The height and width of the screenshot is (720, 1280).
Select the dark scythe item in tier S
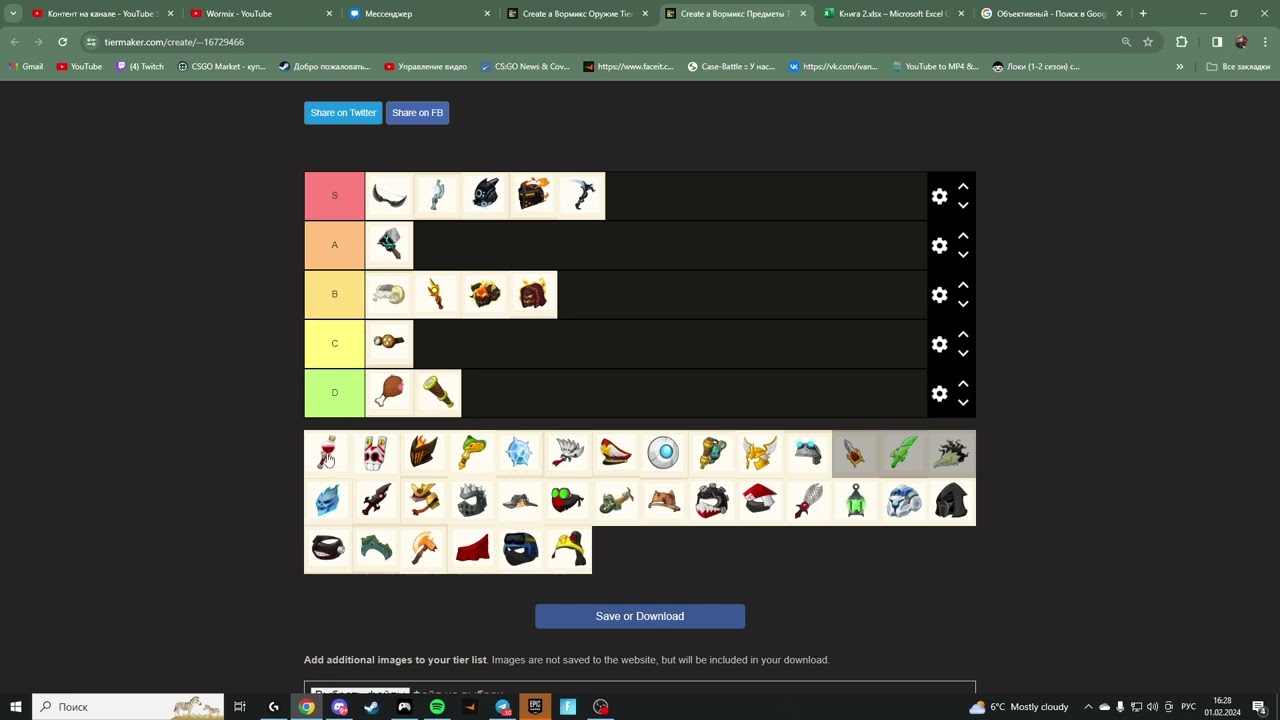click(x=581, y=196)
